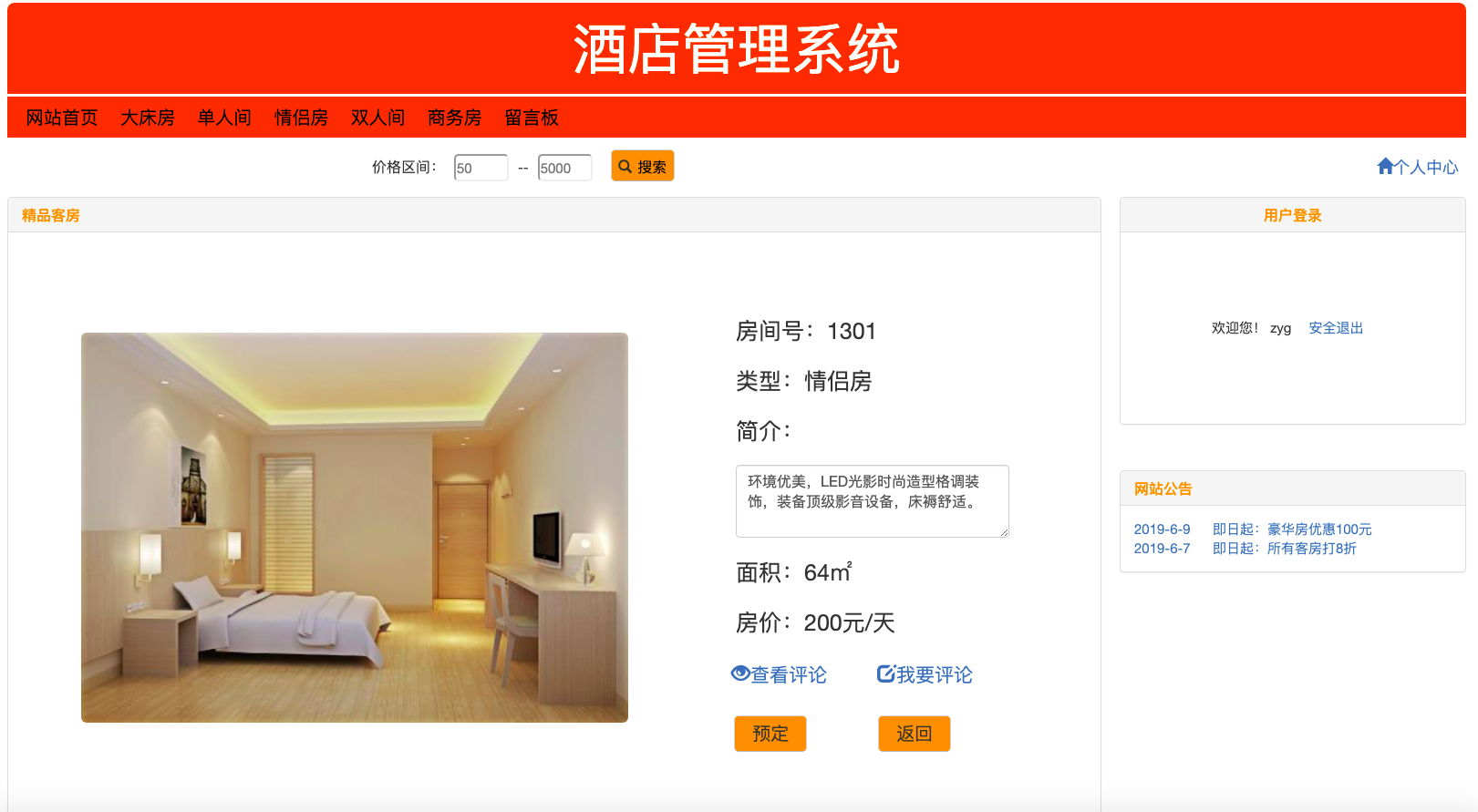
Task: Navigate to 双人间 rooms
Action: click(x=377, y=118)
